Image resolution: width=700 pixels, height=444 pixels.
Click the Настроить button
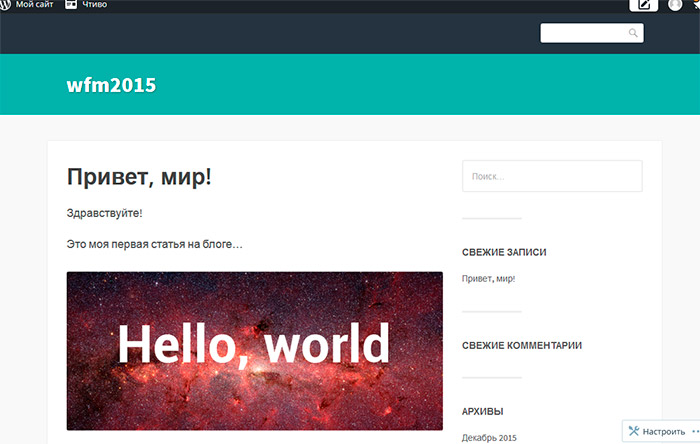663,431
